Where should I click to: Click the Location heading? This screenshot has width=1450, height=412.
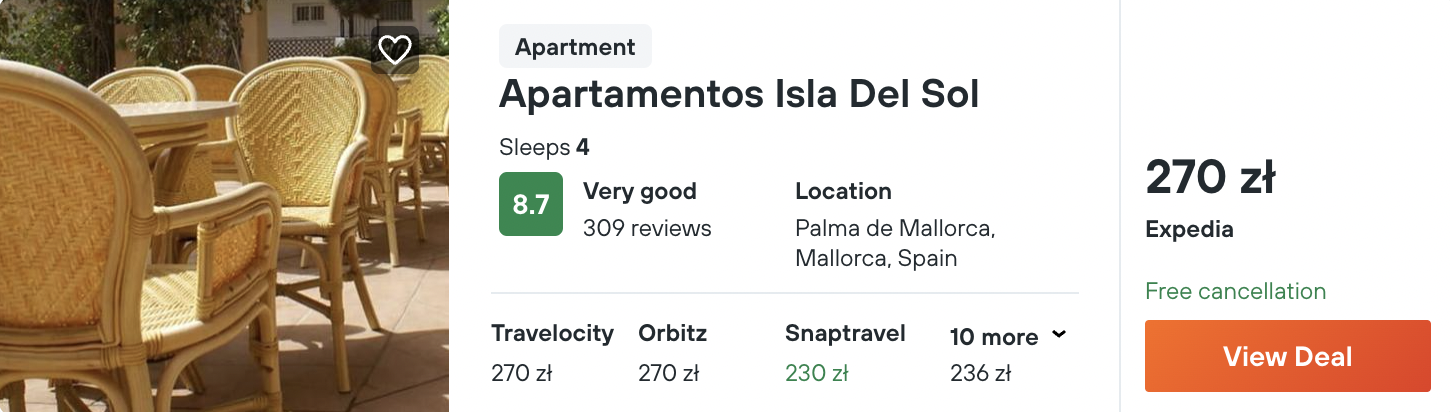point(843,191)
